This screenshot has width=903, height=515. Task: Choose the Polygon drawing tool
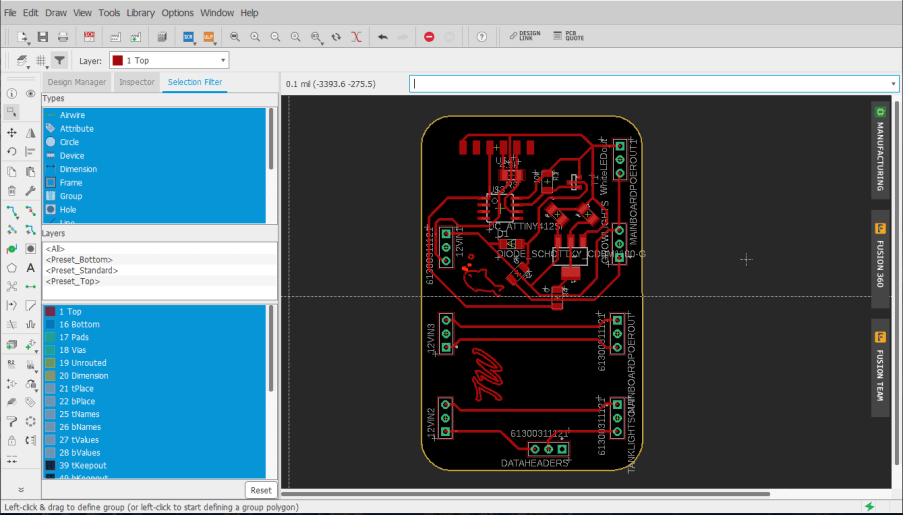coord(11,267)
